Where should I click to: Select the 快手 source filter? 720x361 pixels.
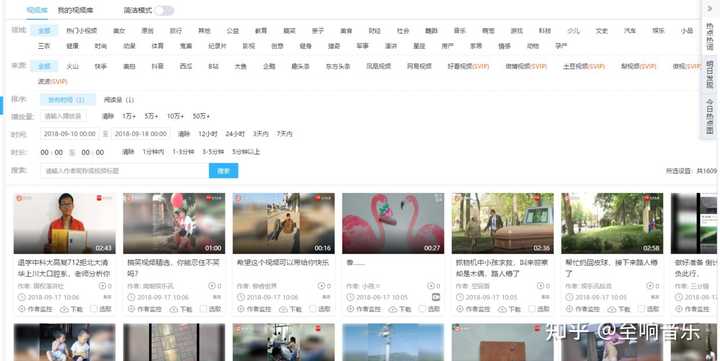click(x=100, y=66)
